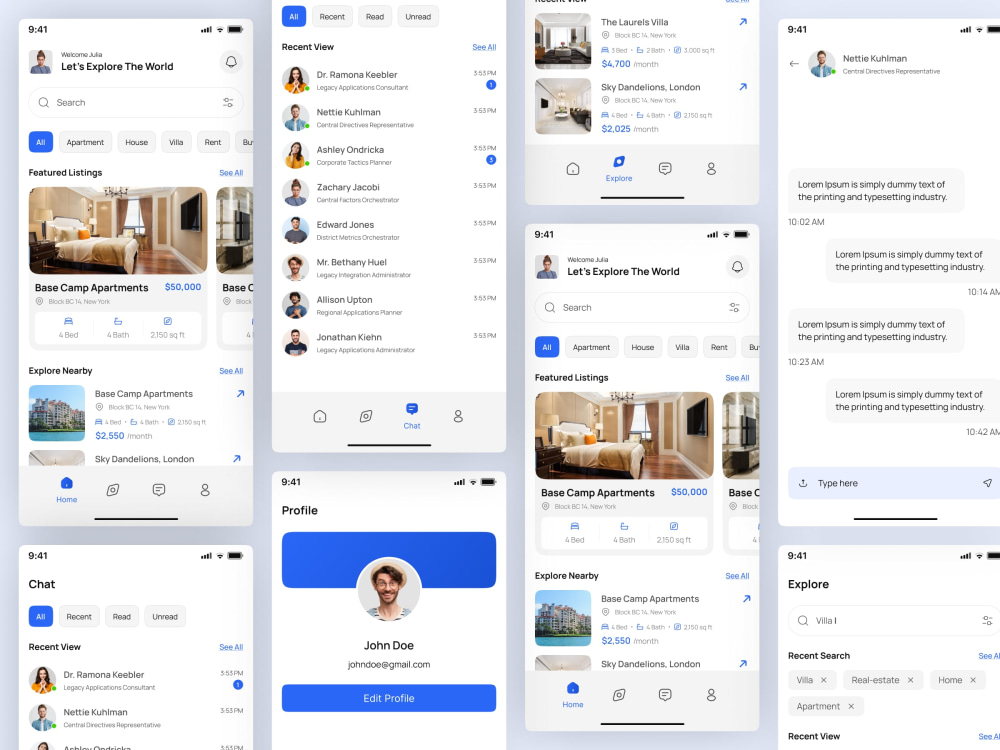Tap chat icon in nav bar with Explore active

pyautogui.click(x=665, y=169)
